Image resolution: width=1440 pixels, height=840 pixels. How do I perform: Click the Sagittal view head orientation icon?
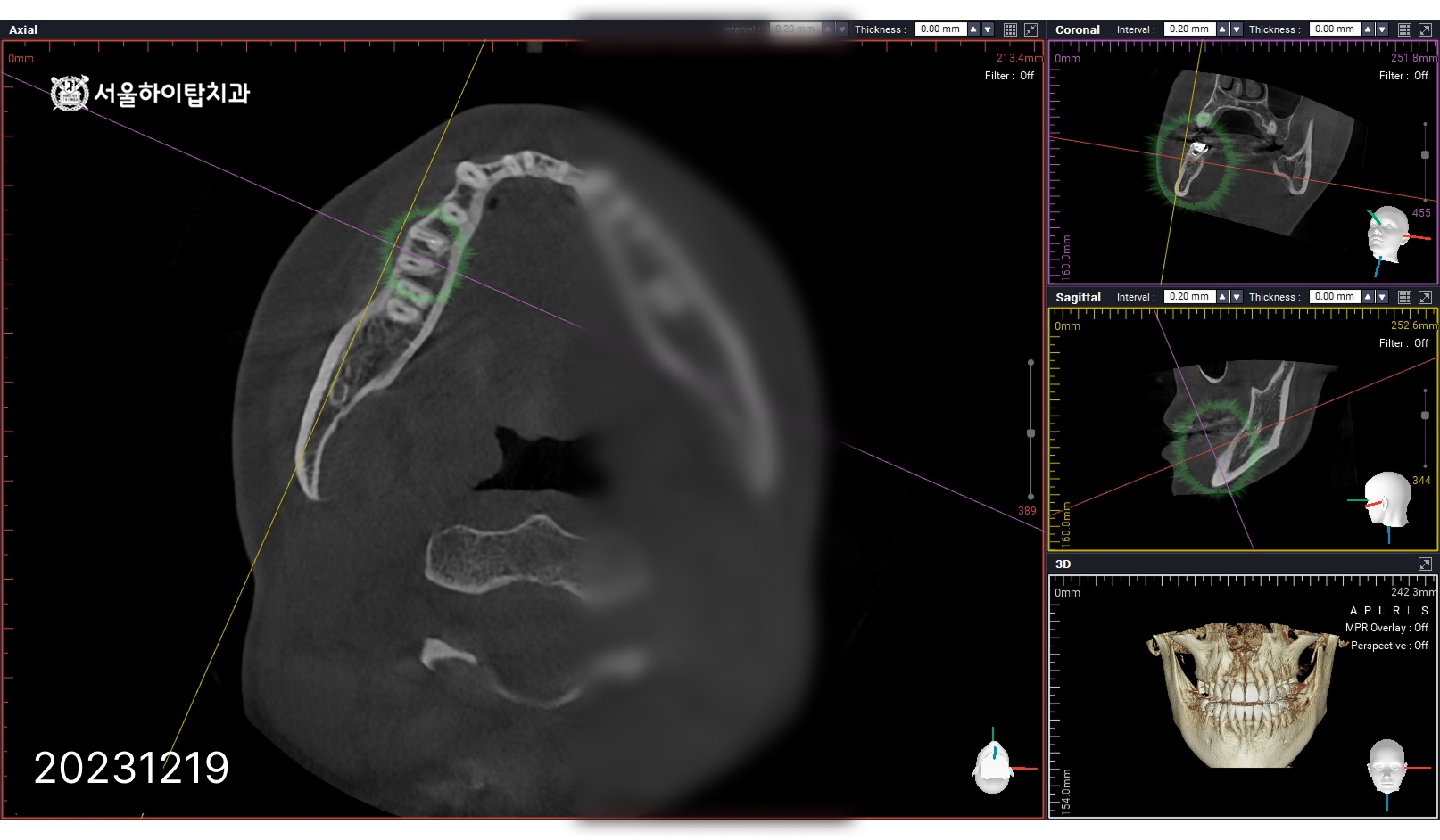point(1387,500)
